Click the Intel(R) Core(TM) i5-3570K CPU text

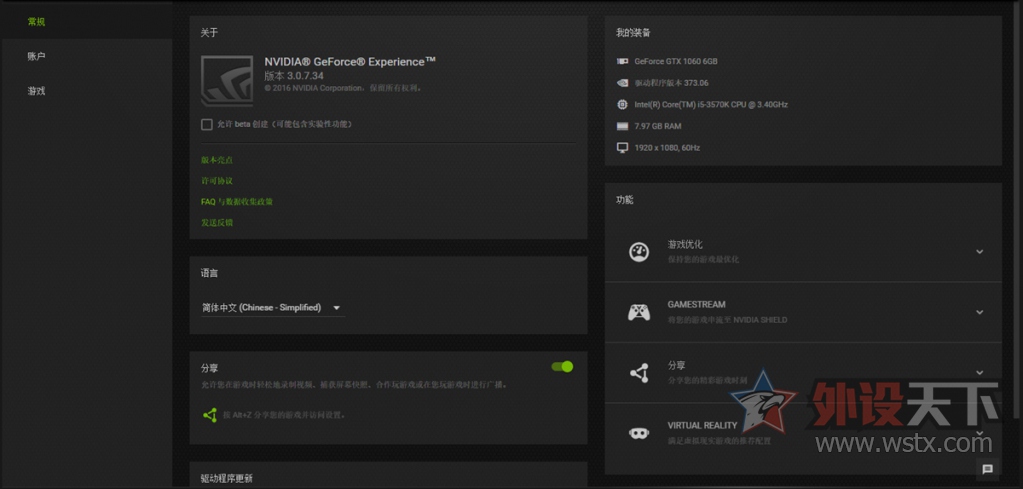pos(711,104)
